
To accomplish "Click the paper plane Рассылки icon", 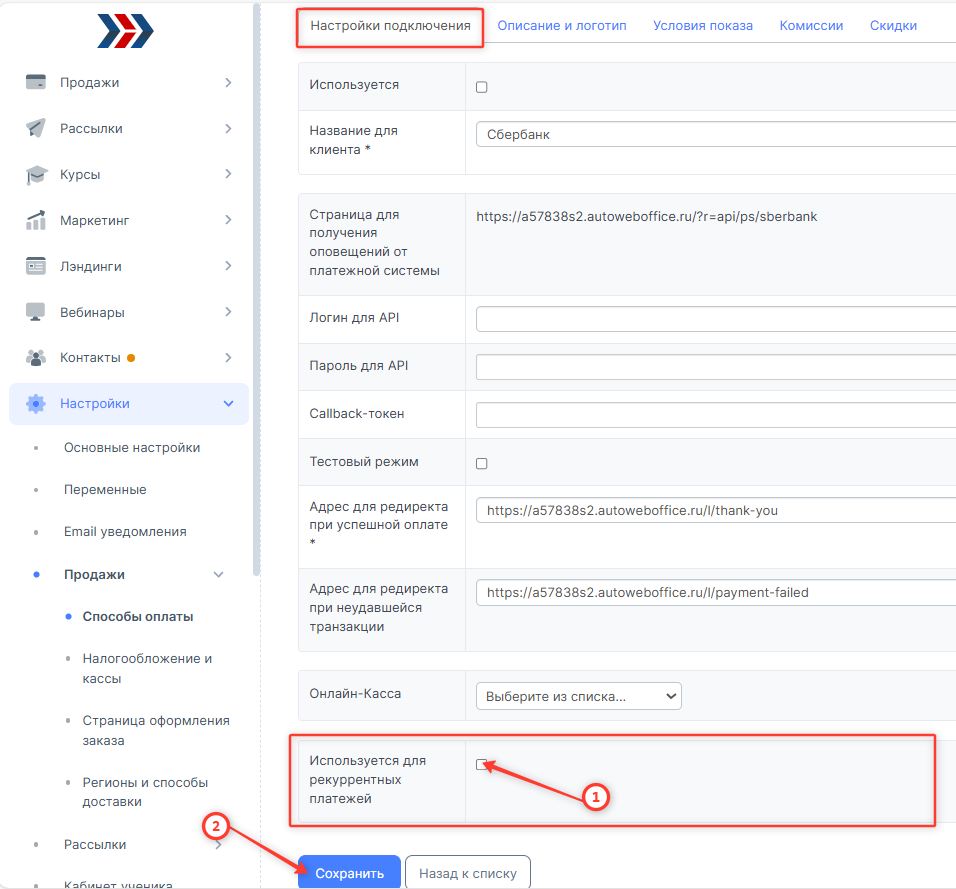I will pos(36,128).
